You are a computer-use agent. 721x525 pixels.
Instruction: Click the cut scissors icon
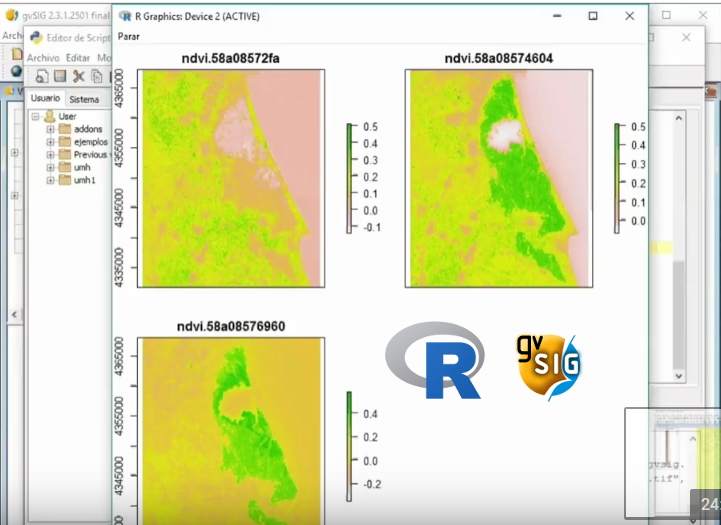(79, 76)
